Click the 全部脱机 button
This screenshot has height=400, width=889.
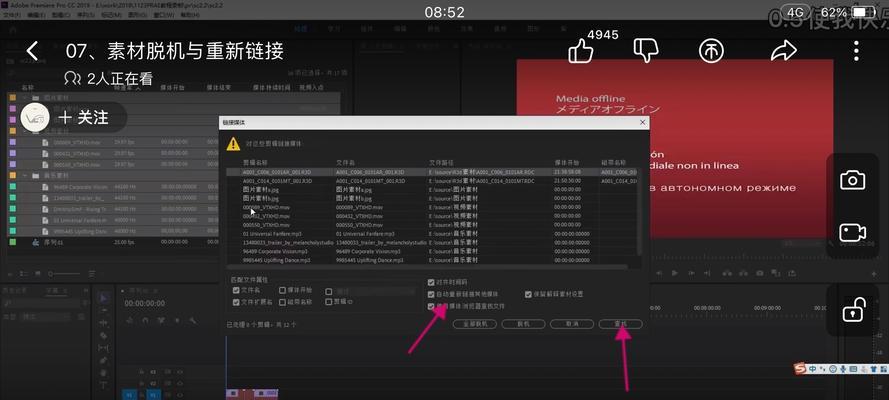point(475,325)
